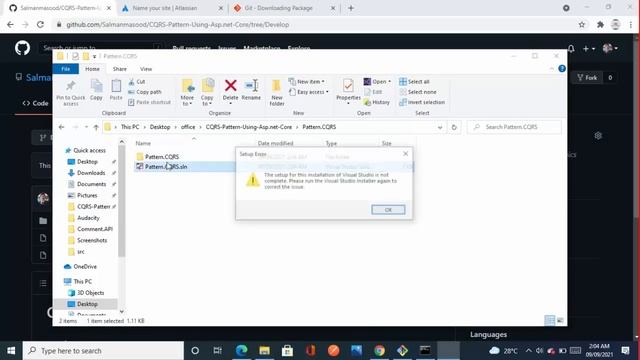This screenshot has width=640, height=360.
Task: Open Chrome extensions puzzle icon
Action: pyautogui.click(x=600, y=24)
